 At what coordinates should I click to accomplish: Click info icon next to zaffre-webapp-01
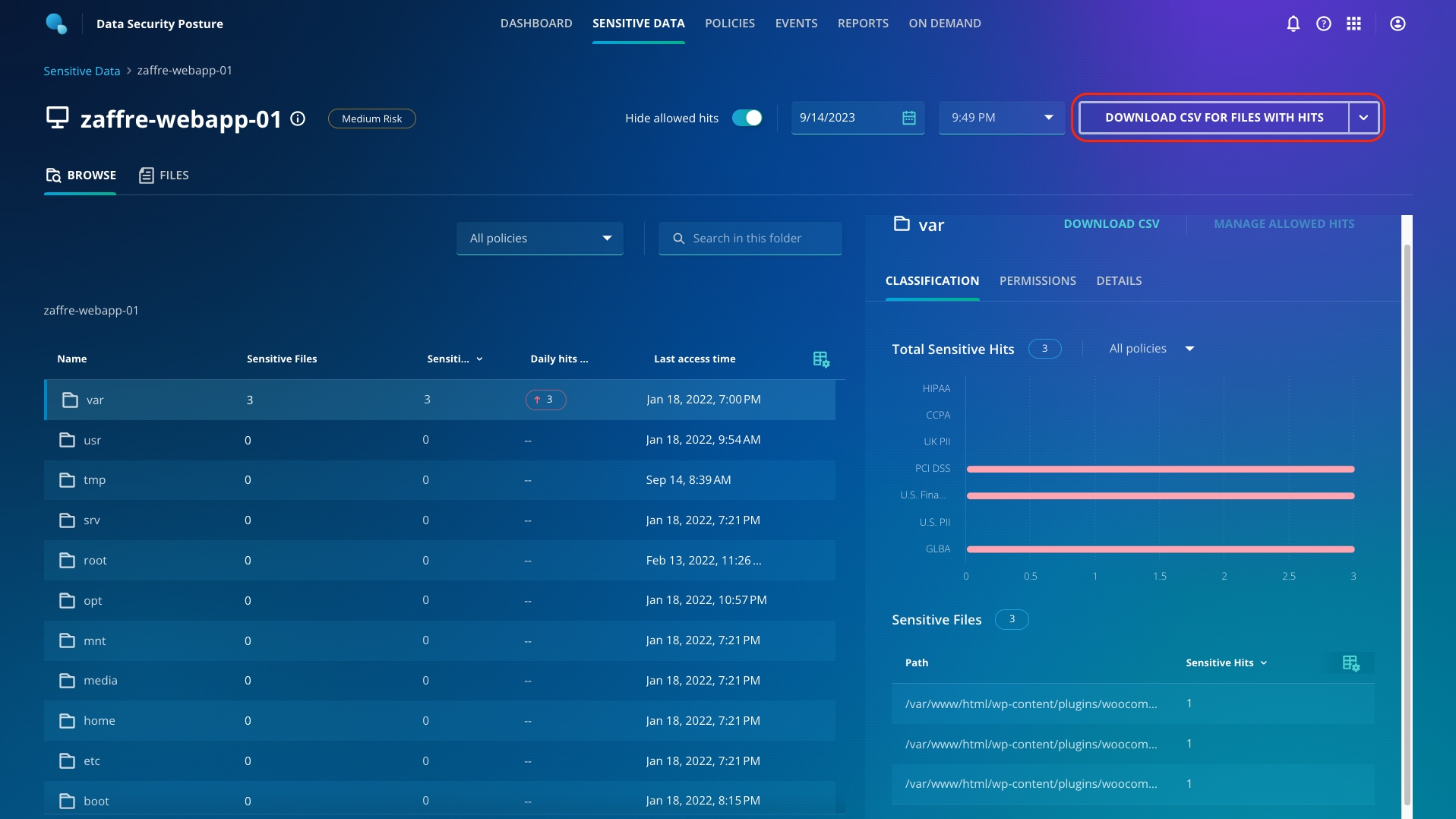298,119
